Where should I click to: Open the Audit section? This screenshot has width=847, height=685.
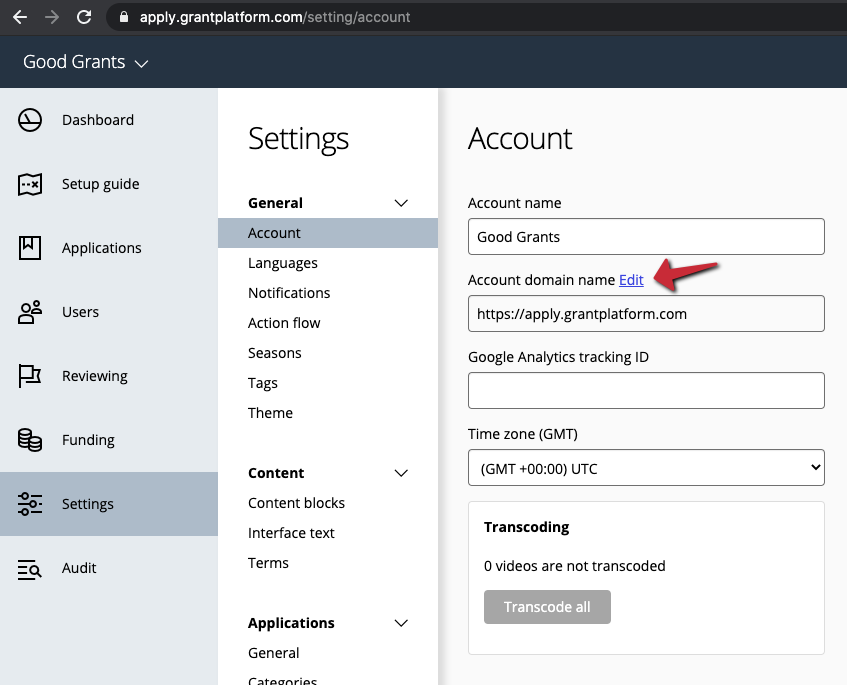(x=109, y=568)
